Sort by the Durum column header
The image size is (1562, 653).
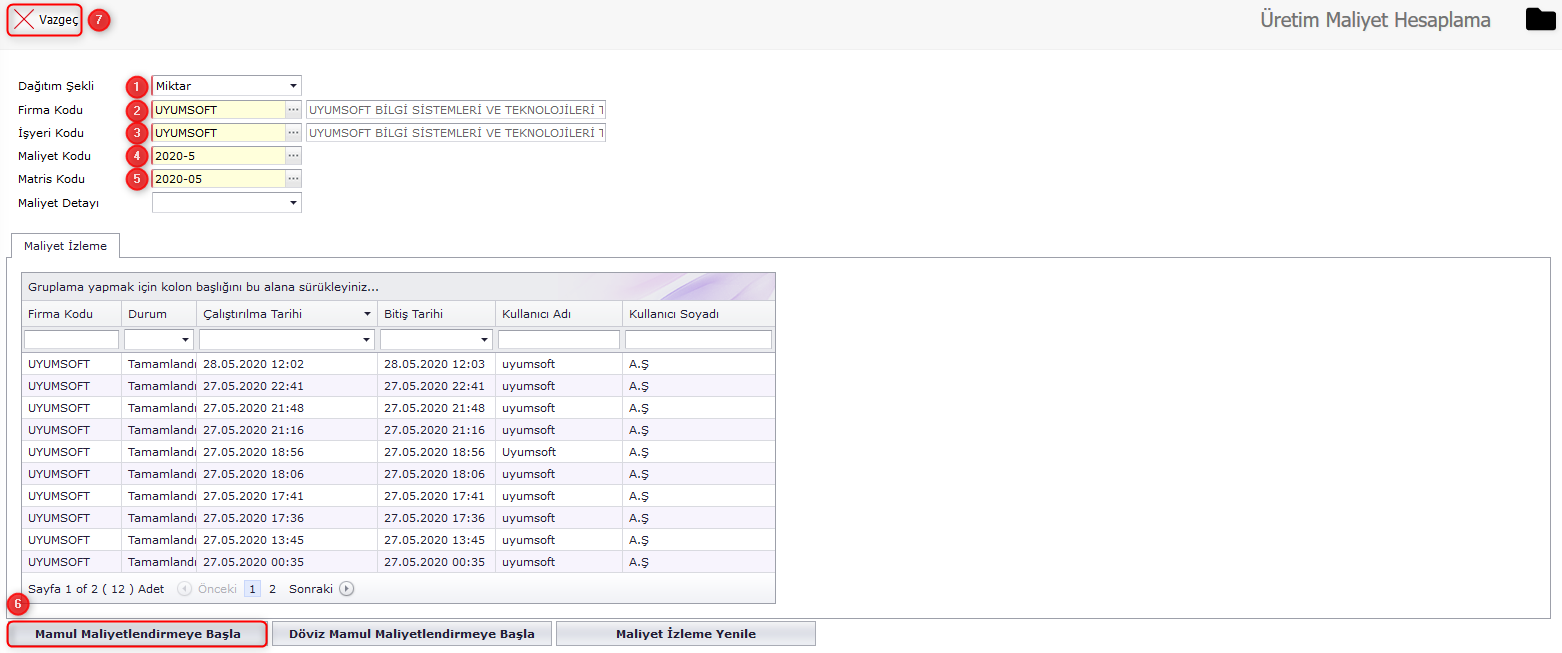click(x=159, y=314)
